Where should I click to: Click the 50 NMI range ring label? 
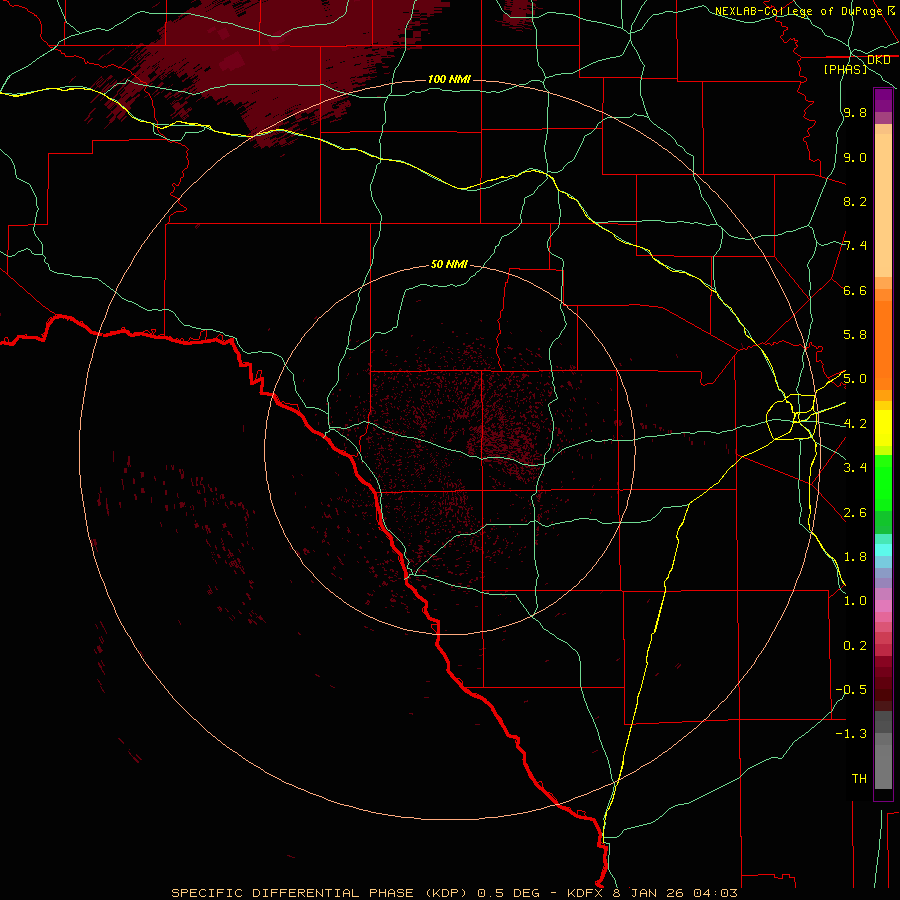(449, 264)
